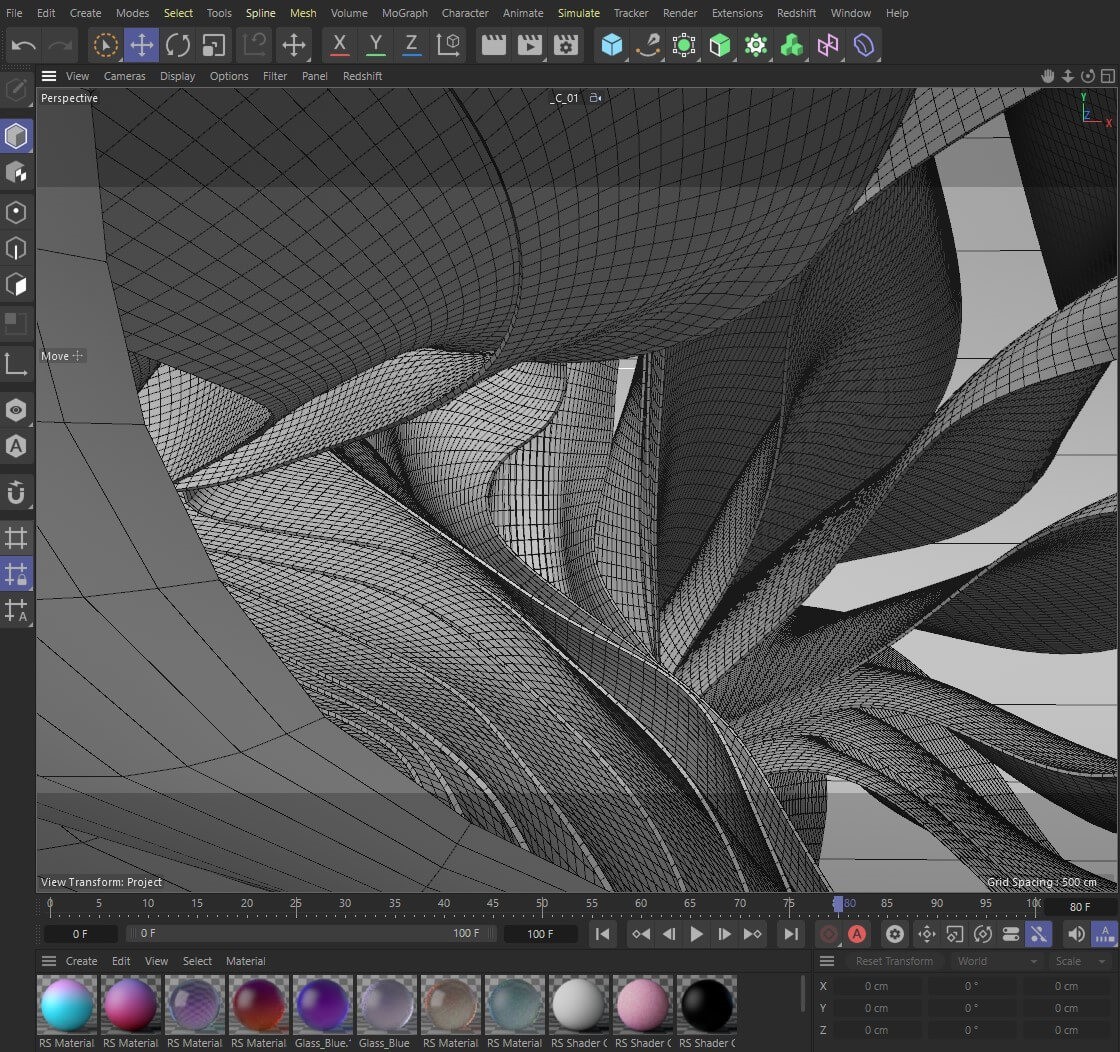Click the Reset Transform button
Image resolution: width=1120 pixels, height=1052 pixels.
point(893,961)
